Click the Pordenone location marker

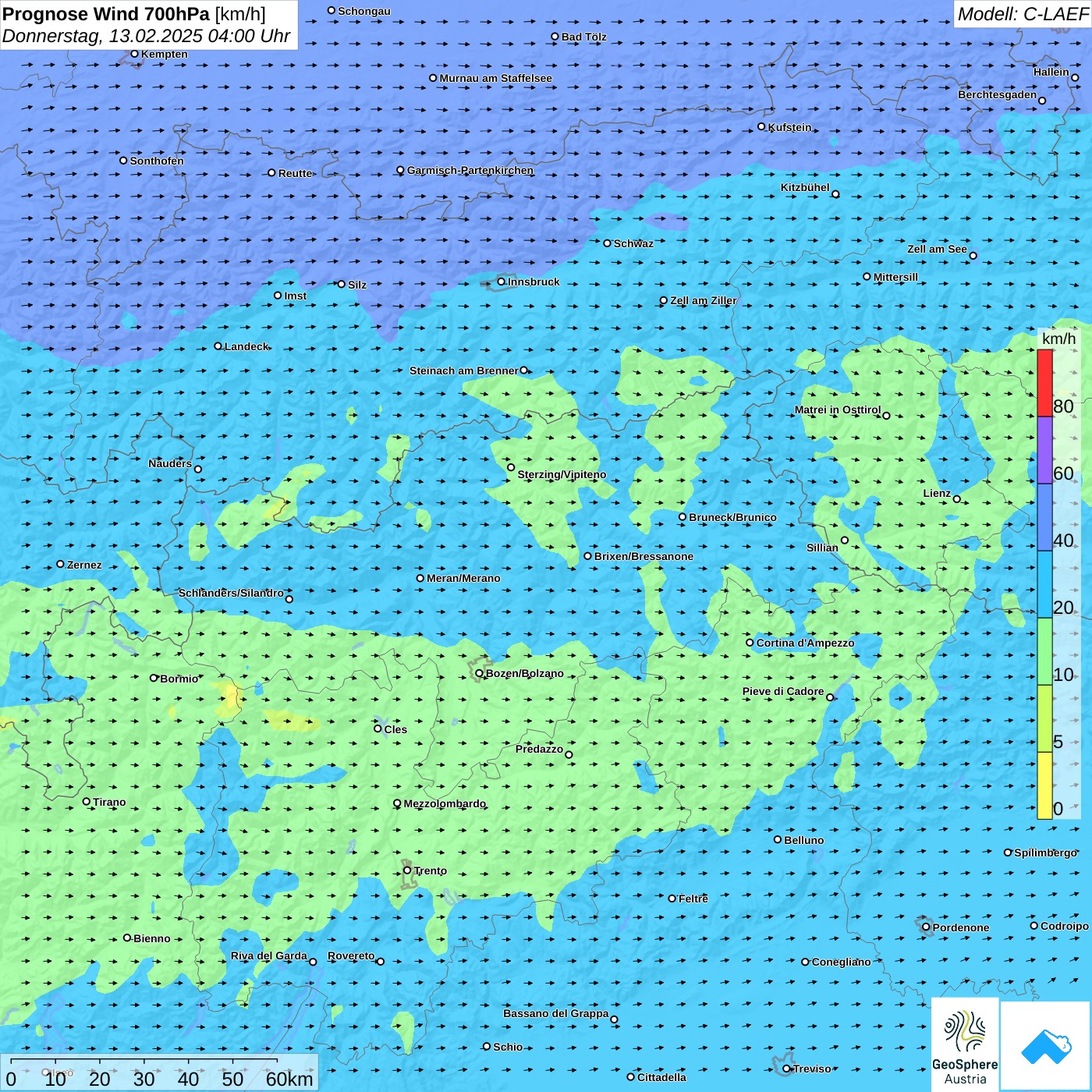(927, 927)
